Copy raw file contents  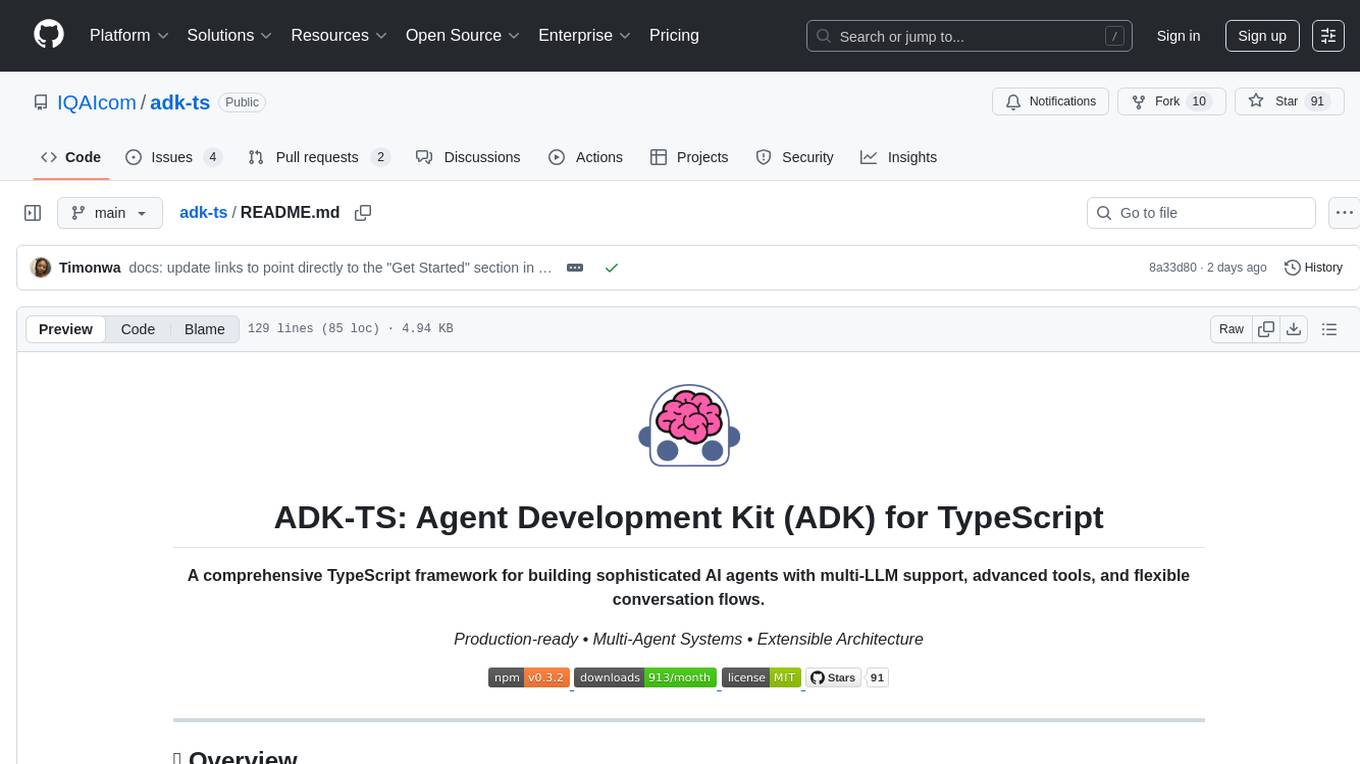point(1266,329)
